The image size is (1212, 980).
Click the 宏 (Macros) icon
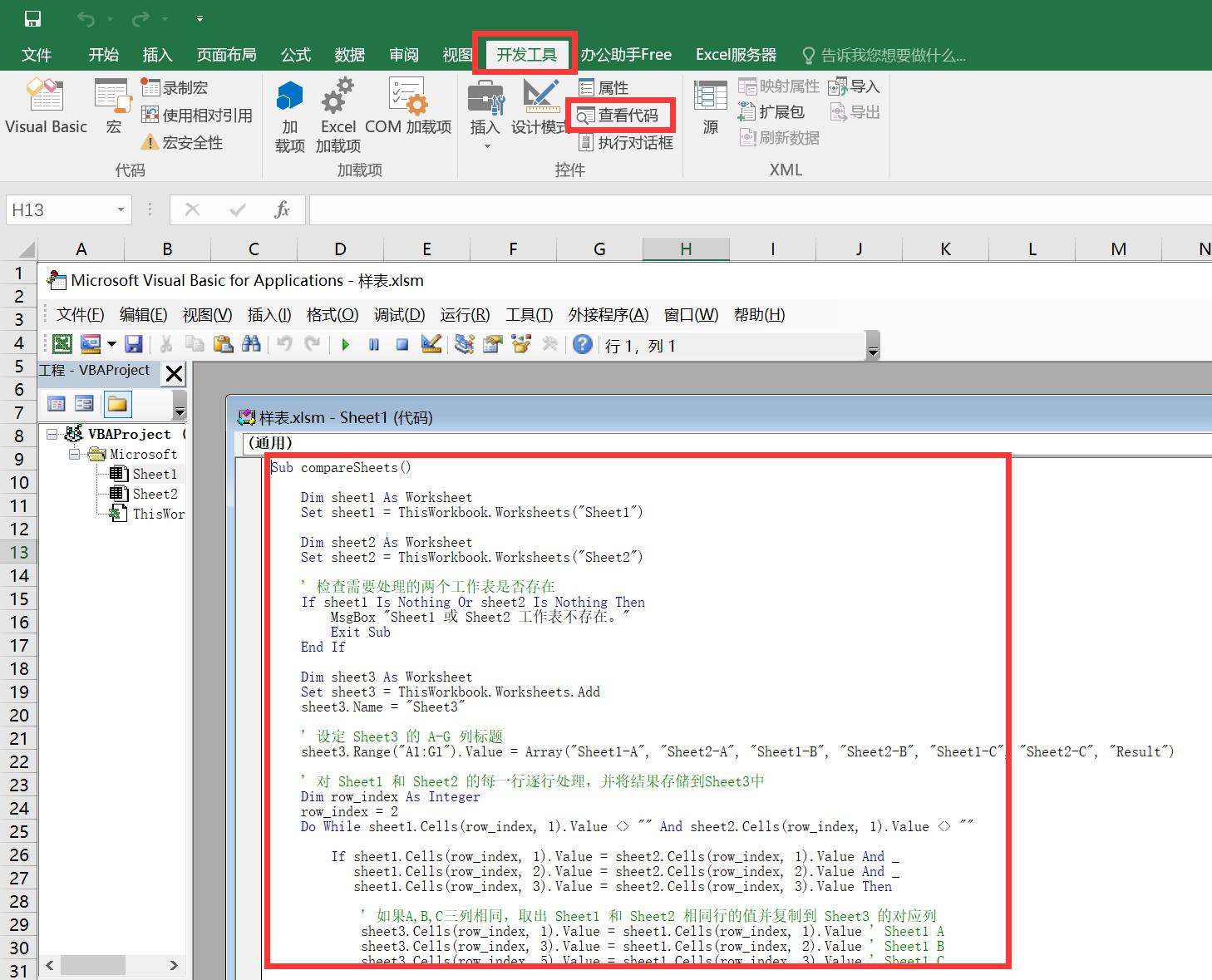pos(114,106)
